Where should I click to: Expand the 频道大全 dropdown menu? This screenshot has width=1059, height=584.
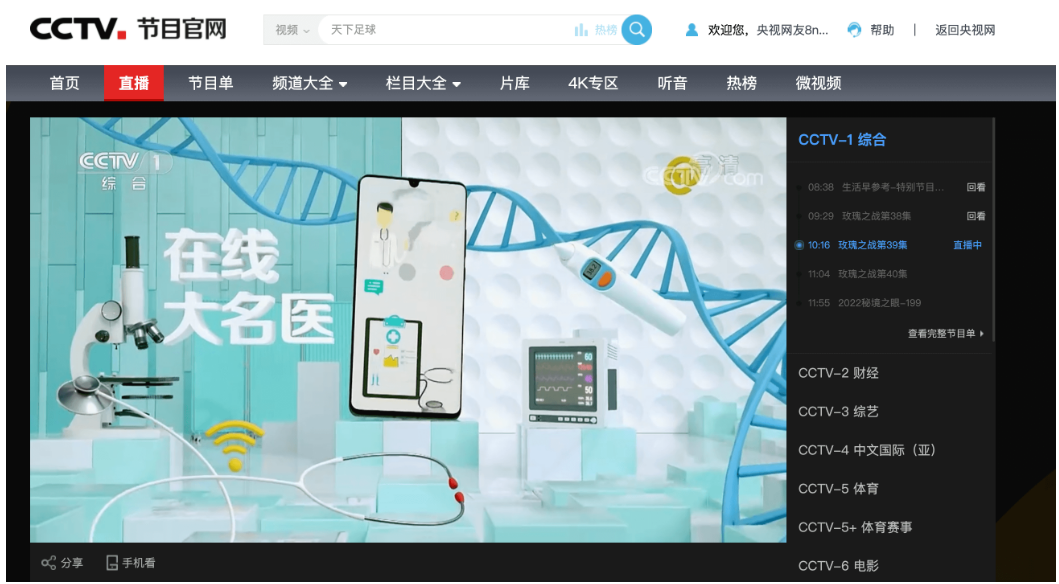pyautogui.click(x=309, y=83)
